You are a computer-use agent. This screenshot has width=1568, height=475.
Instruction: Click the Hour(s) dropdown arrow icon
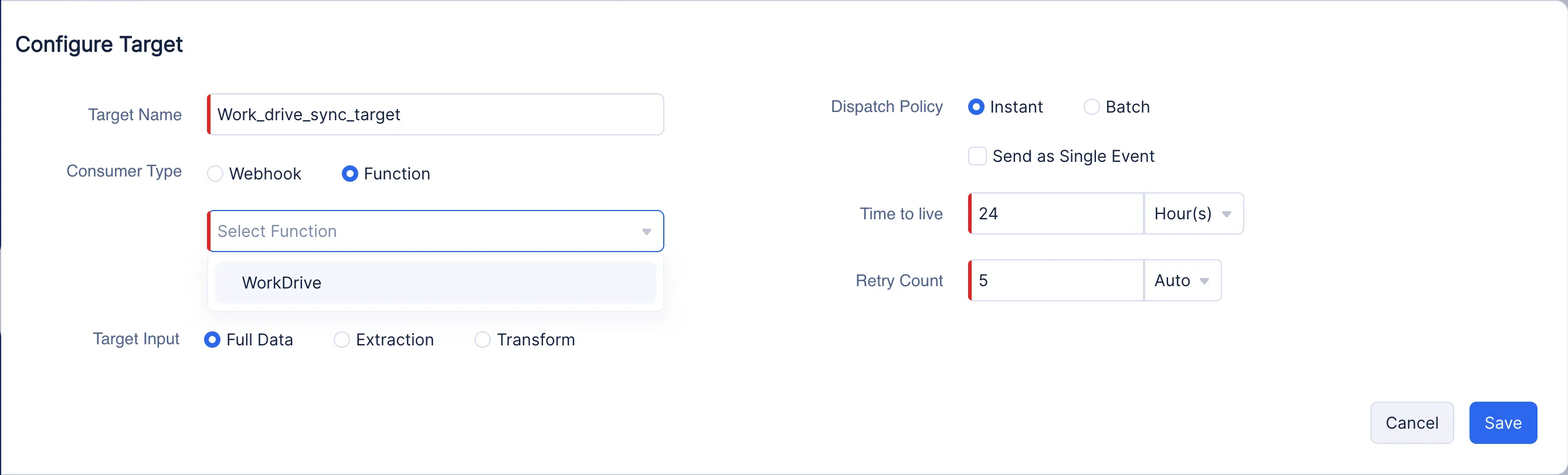click(x=1227, y=215)
